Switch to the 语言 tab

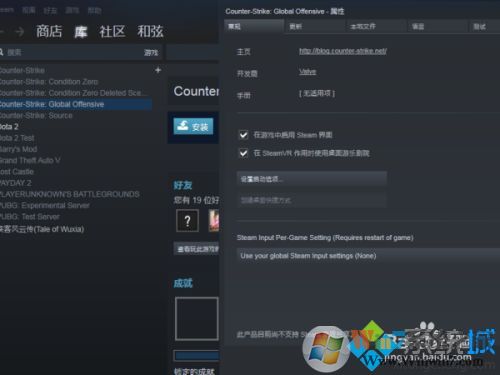(437, 26)
